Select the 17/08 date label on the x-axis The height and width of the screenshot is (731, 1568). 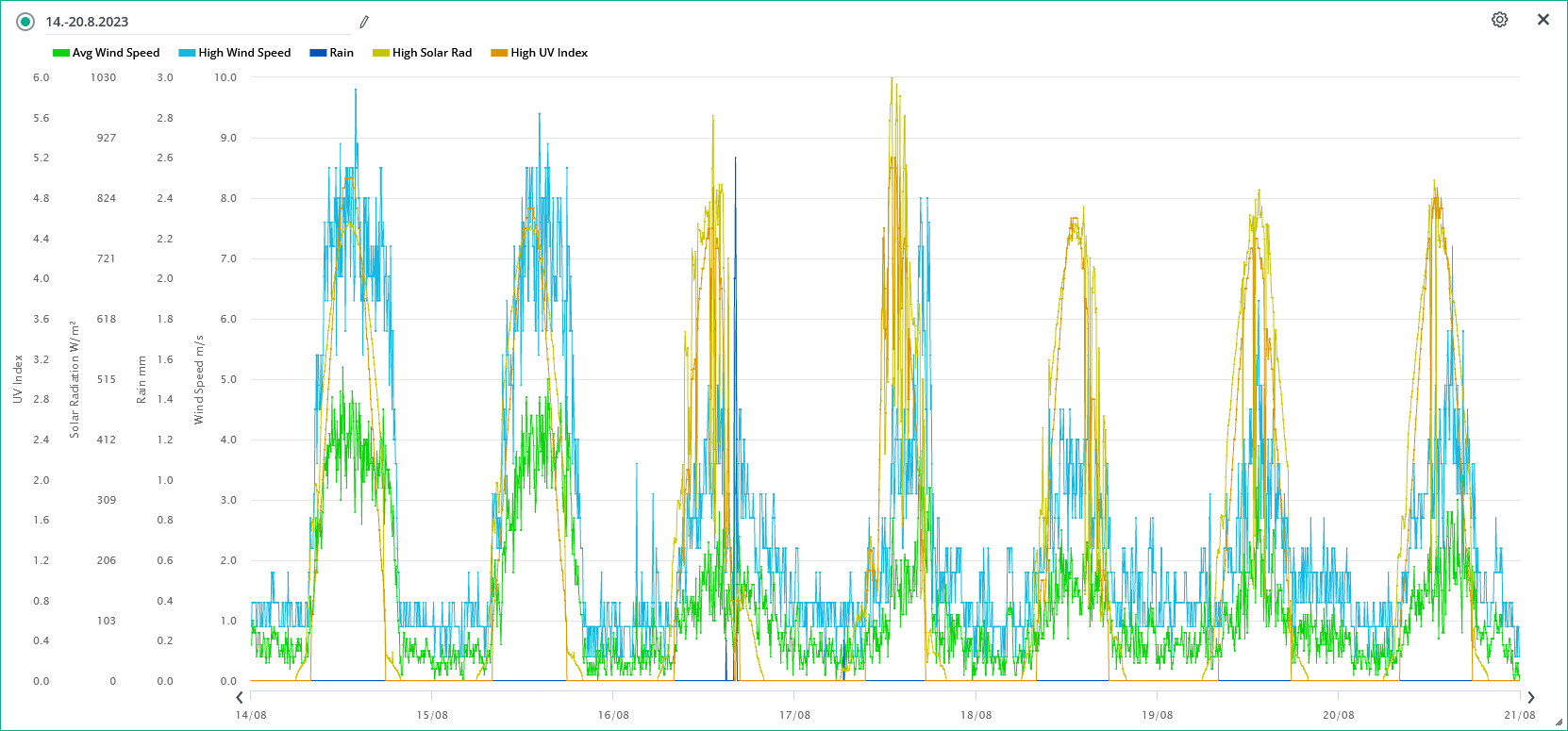[794, 715]
